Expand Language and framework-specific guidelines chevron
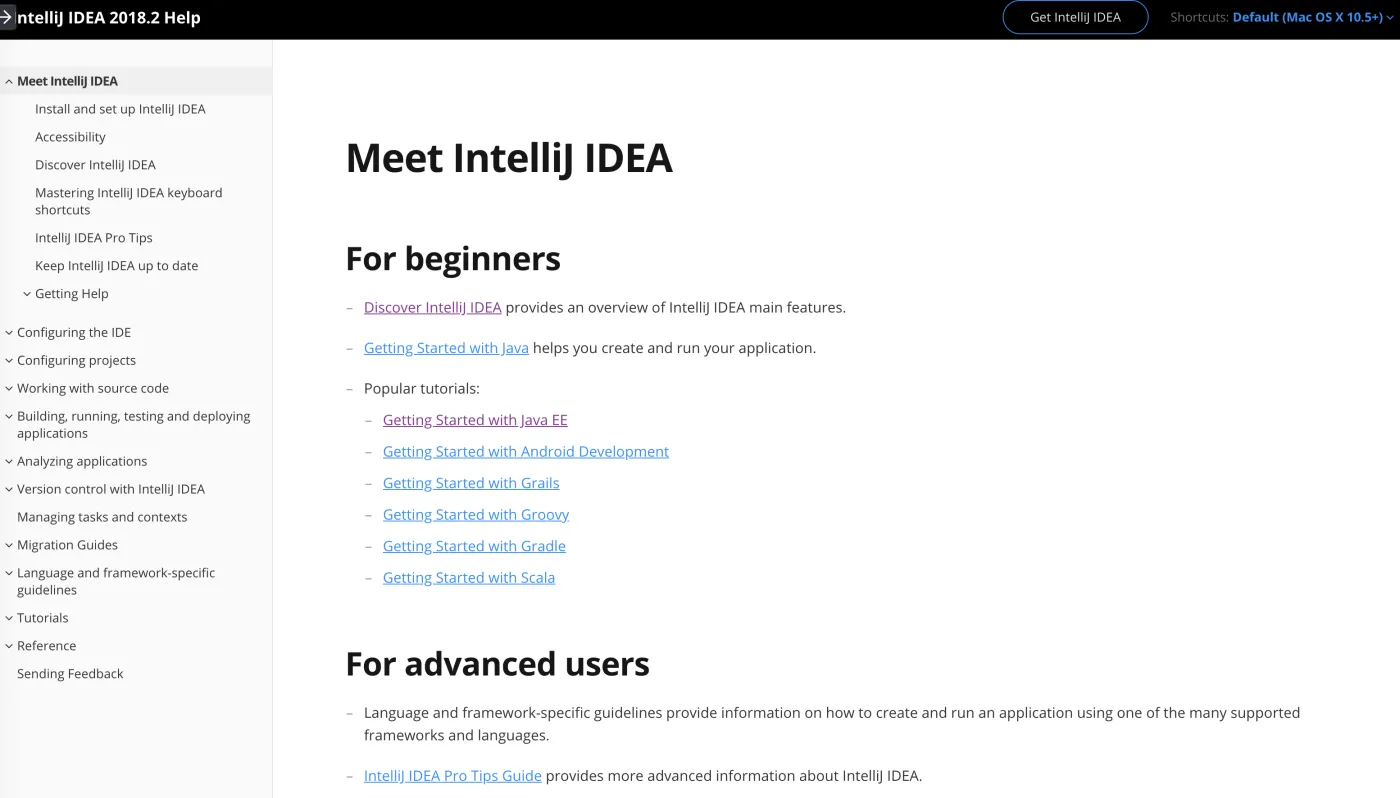The image size is (1400, 798). click(9, 574)
